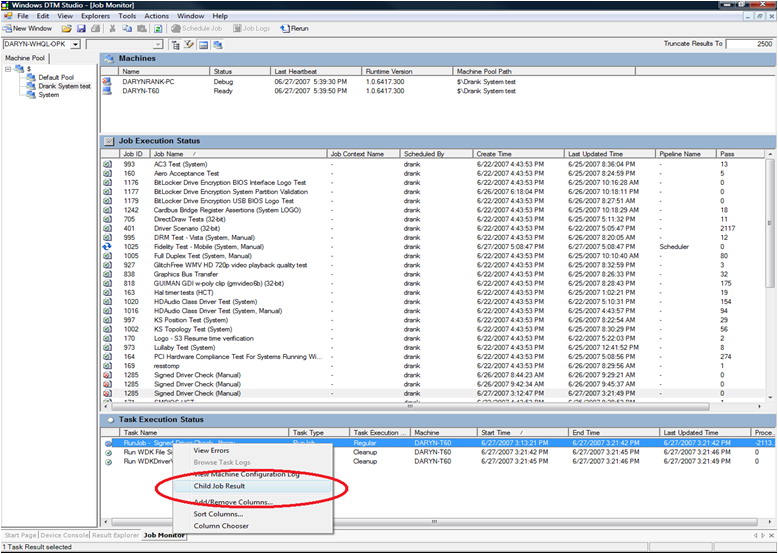Select System pool in the tree
This screenshot has width=778, height=554.
click(x=49, y=95)
